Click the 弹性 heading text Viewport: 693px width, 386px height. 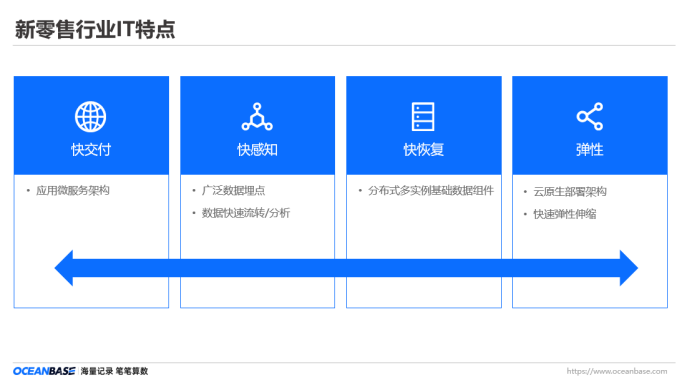point(590,149)
